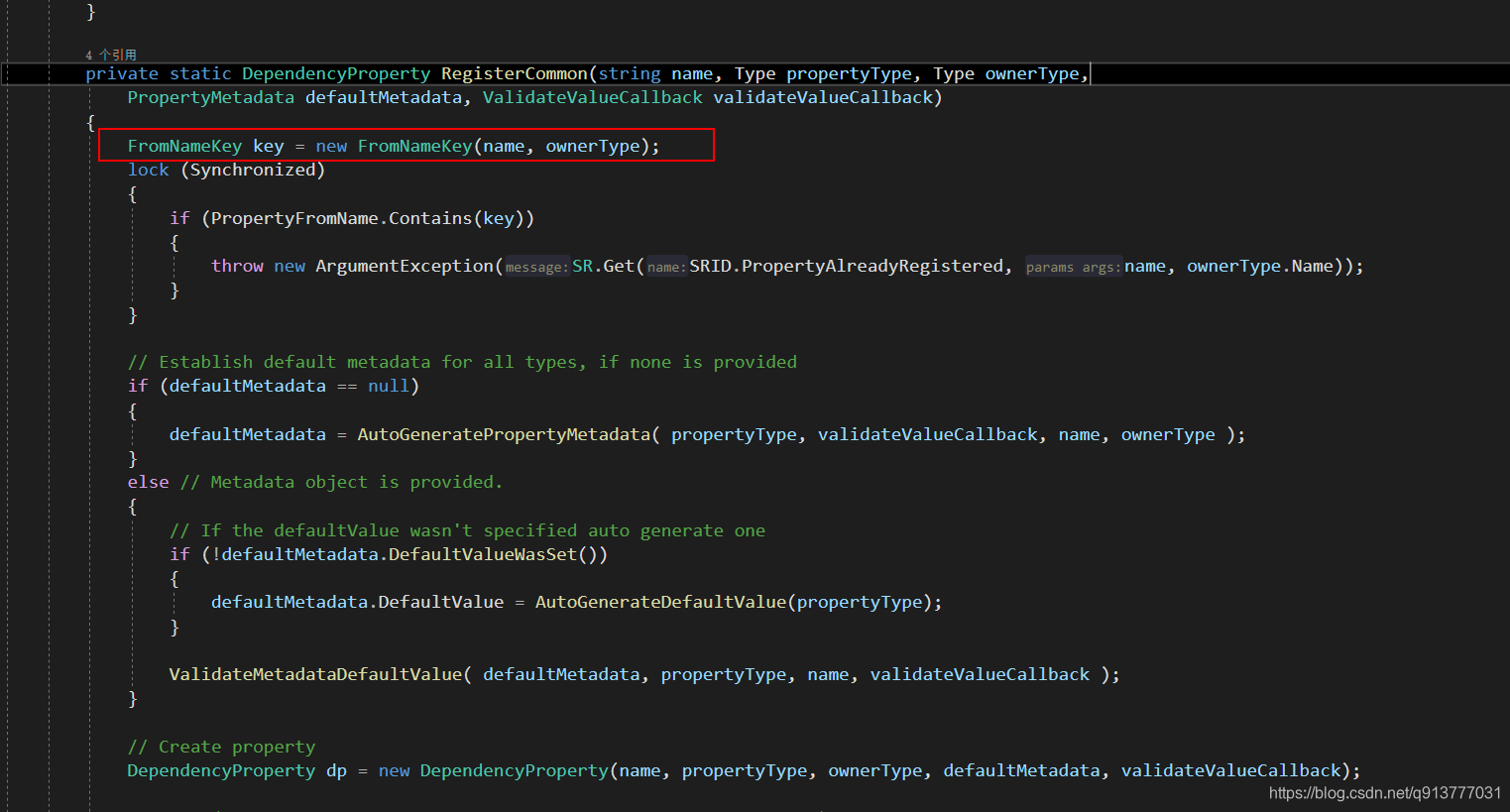Click the key variable declaration after FromNameKey

coord(268,146)
